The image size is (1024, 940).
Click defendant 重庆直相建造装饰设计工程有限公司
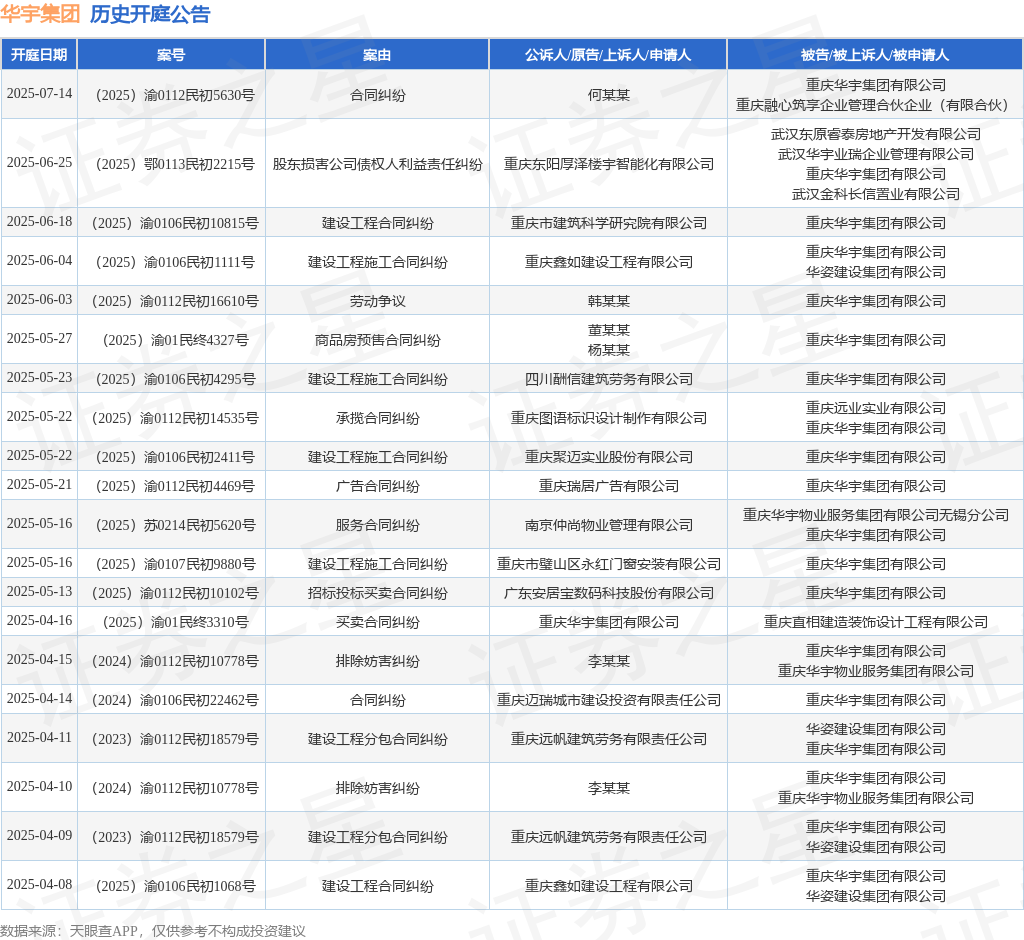[x=876, y=623]
